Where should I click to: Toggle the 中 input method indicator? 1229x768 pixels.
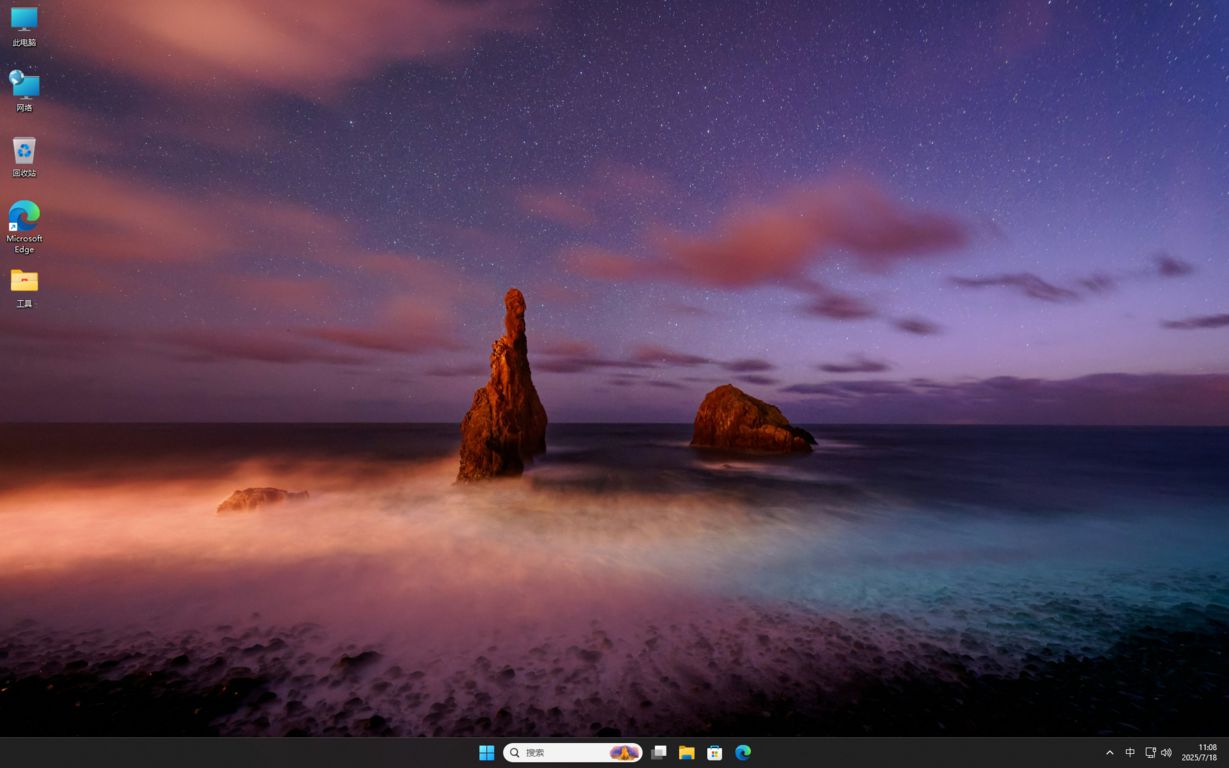1130,753
